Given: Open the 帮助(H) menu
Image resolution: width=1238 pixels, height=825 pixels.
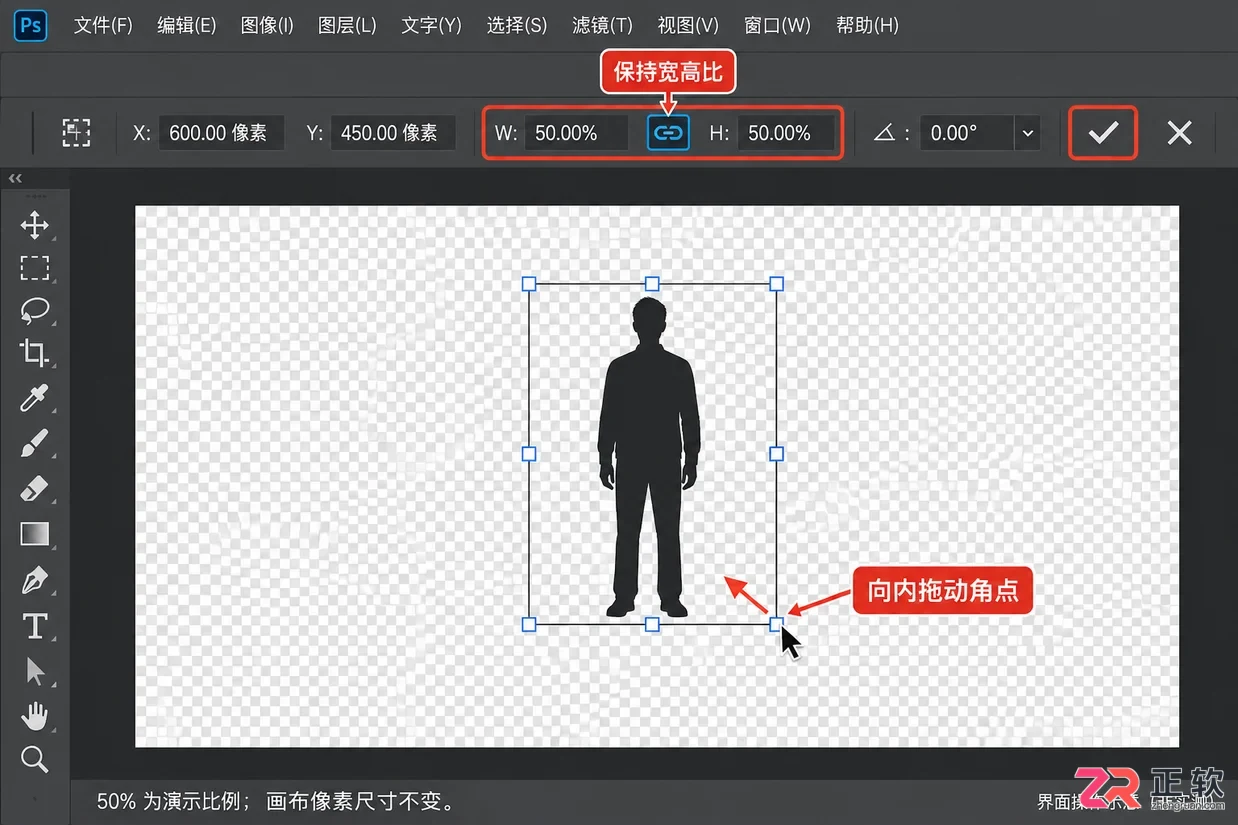Looking at the screenshot, I should click(x=866, y=25).
